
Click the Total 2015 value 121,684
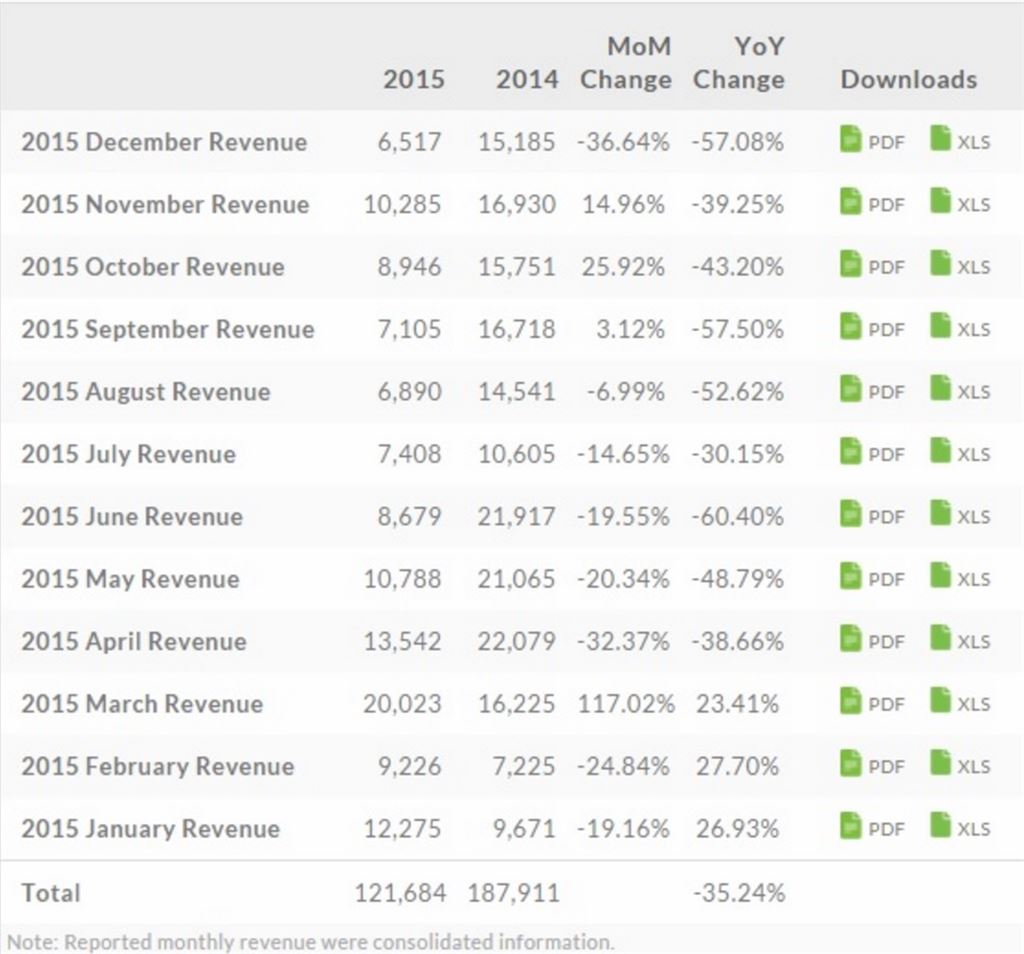[400, 892]
